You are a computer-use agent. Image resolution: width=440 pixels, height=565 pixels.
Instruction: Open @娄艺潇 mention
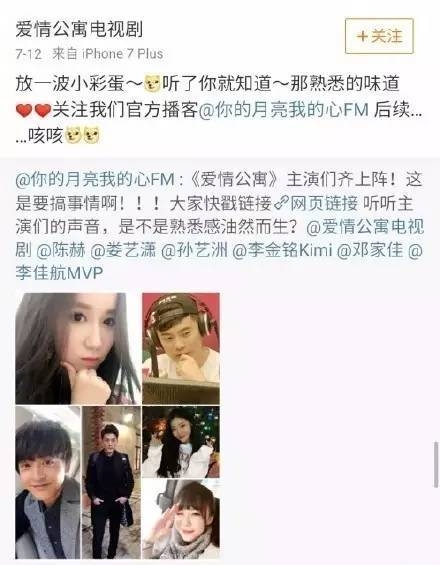tap(123, 250)
